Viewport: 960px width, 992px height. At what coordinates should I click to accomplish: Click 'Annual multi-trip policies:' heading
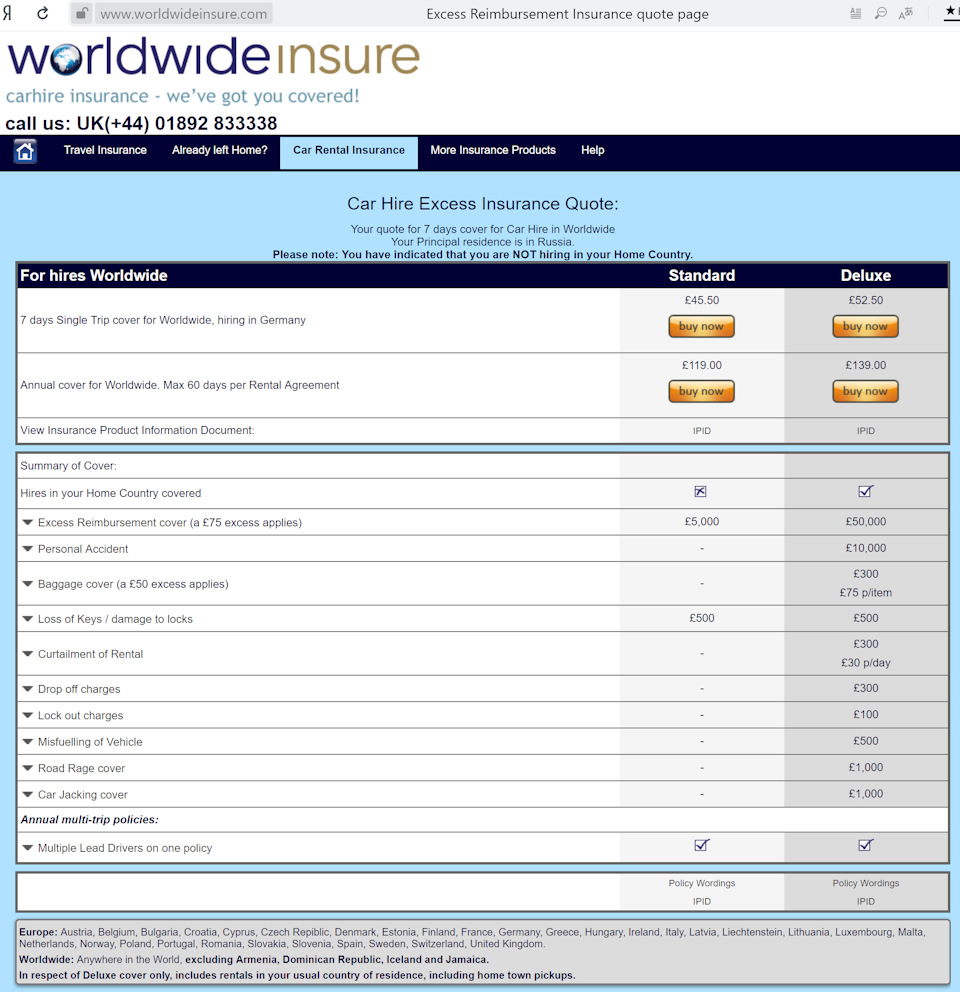tap(90, 820)
